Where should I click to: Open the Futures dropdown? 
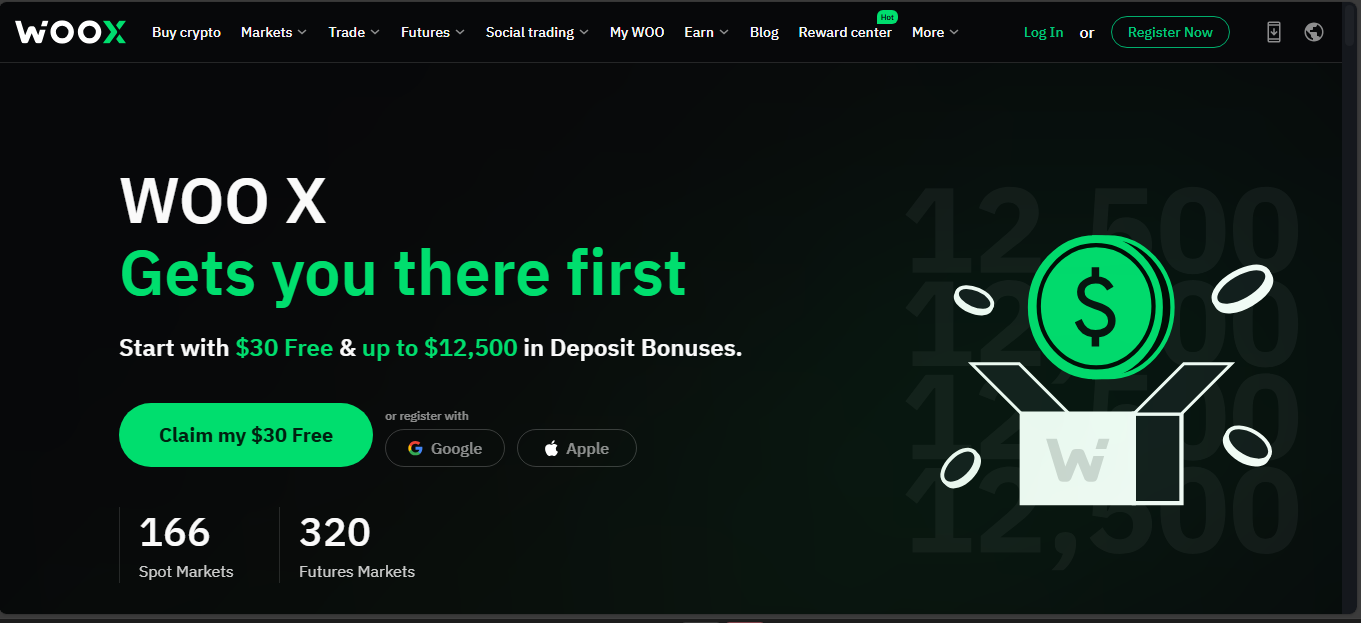point(433,32)
